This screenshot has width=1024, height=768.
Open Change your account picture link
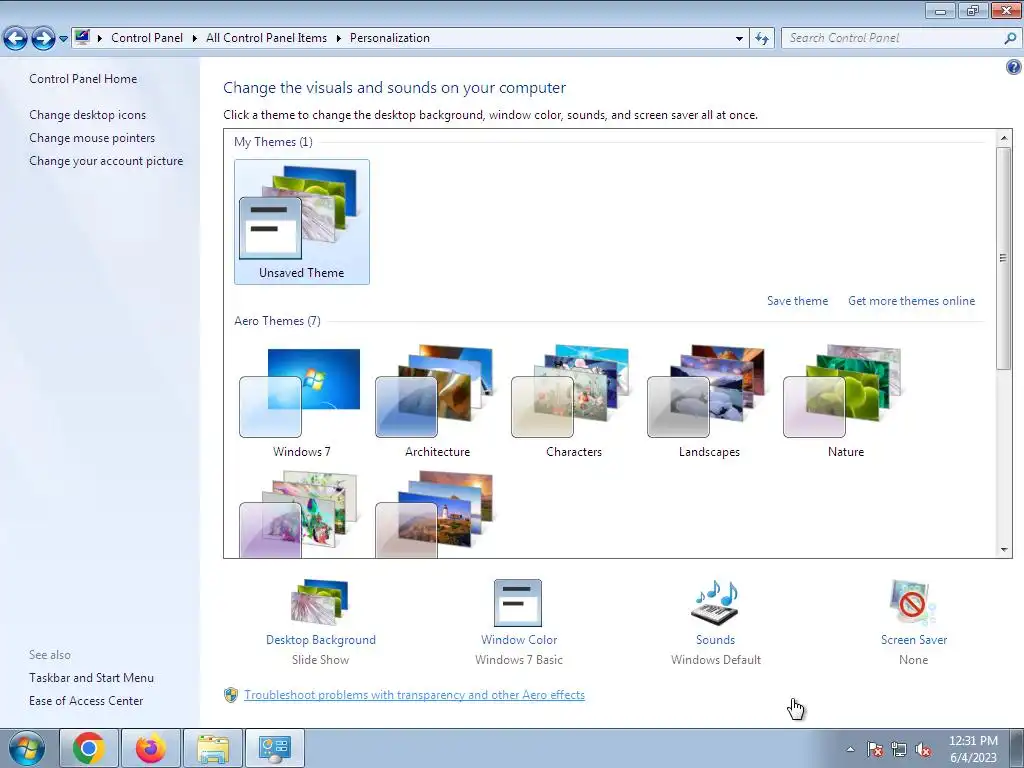[106, 161]
